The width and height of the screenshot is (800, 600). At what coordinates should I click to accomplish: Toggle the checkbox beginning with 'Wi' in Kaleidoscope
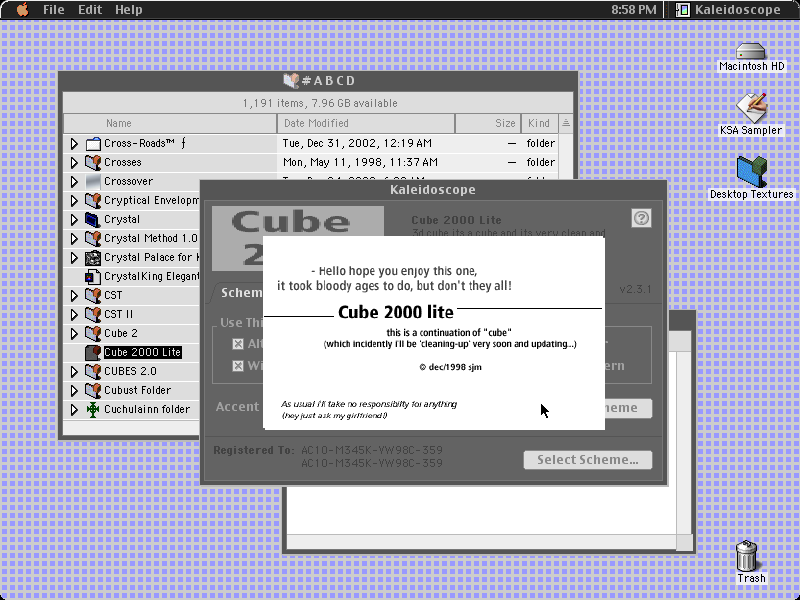238,366
